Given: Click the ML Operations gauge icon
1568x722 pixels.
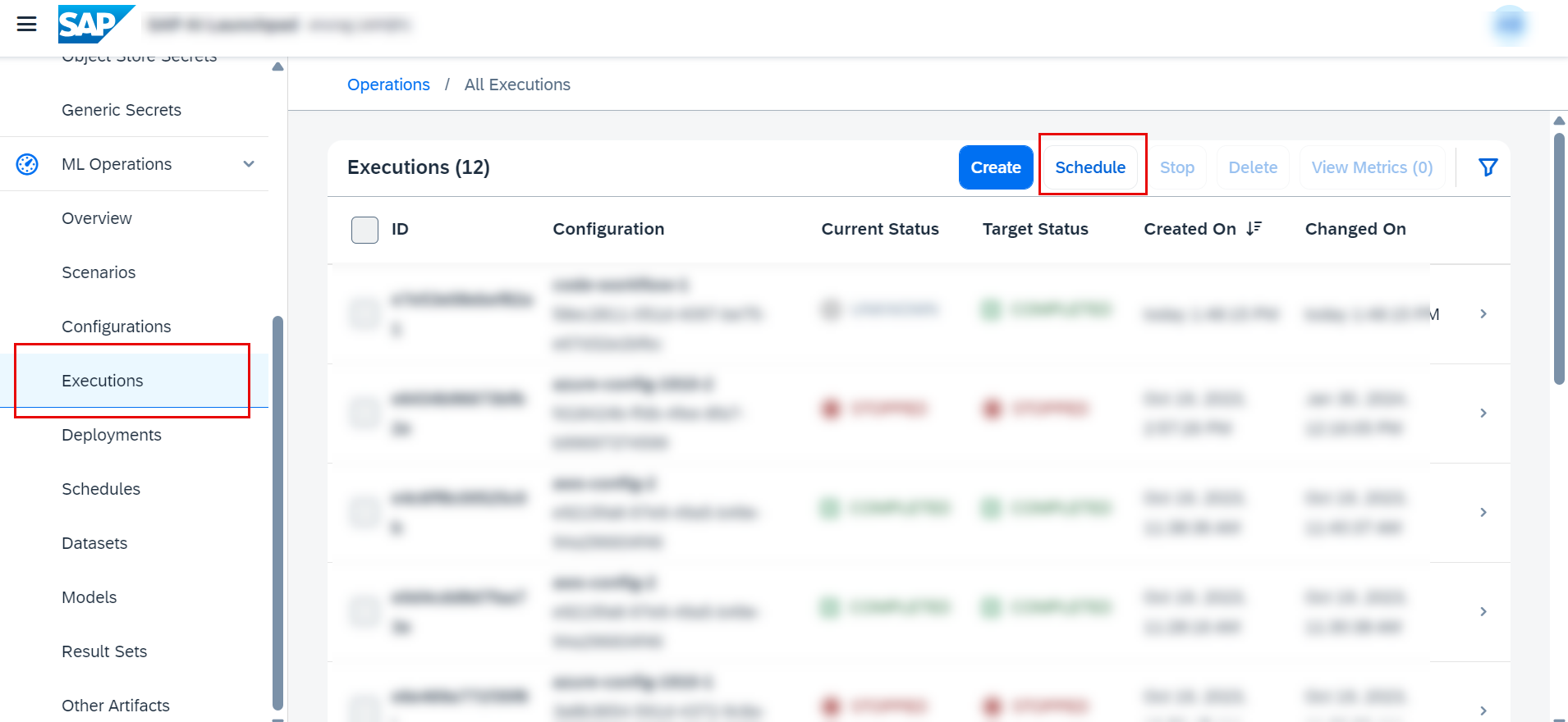Looking at the screenshot, I should 27,164.
